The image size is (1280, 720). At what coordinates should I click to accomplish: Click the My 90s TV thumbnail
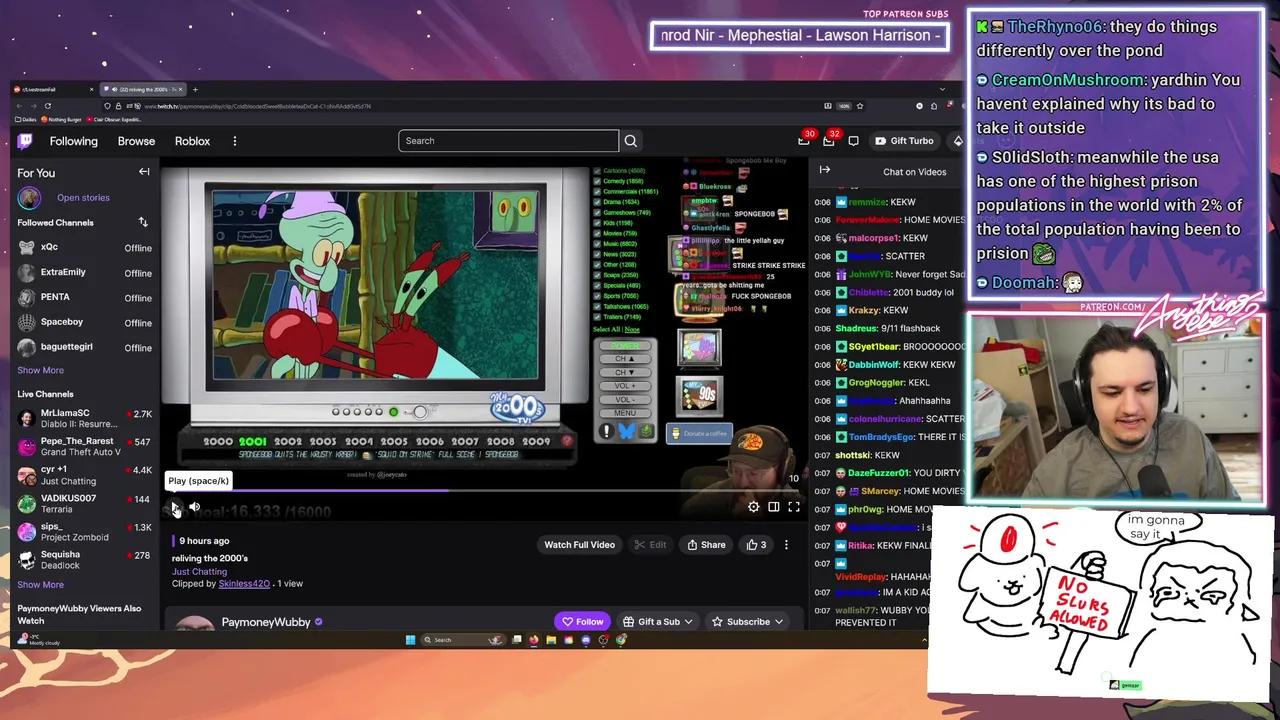[x=699, y=395]
